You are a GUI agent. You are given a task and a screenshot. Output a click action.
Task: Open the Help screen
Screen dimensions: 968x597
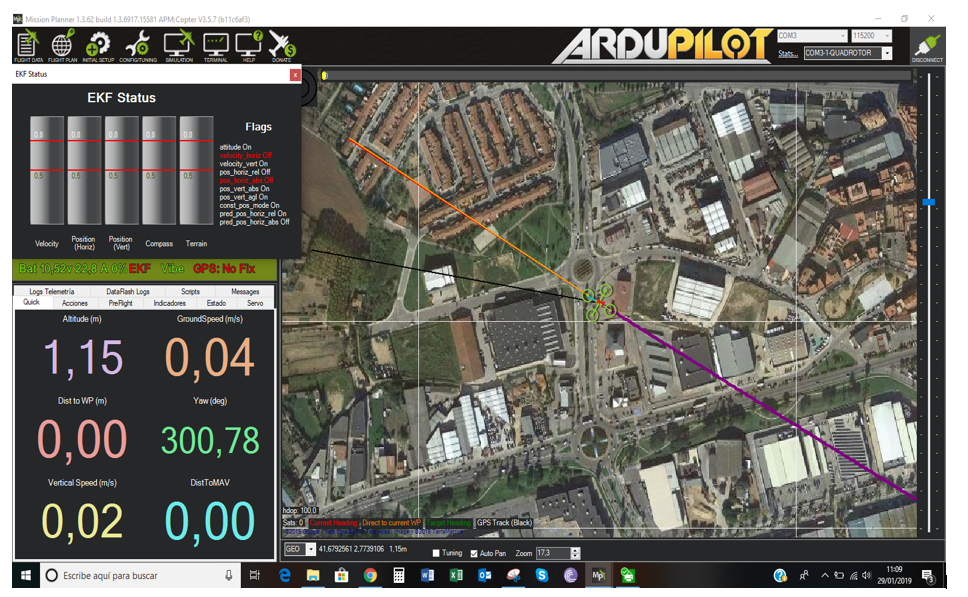pyautogui.click(x=249, y=46)
